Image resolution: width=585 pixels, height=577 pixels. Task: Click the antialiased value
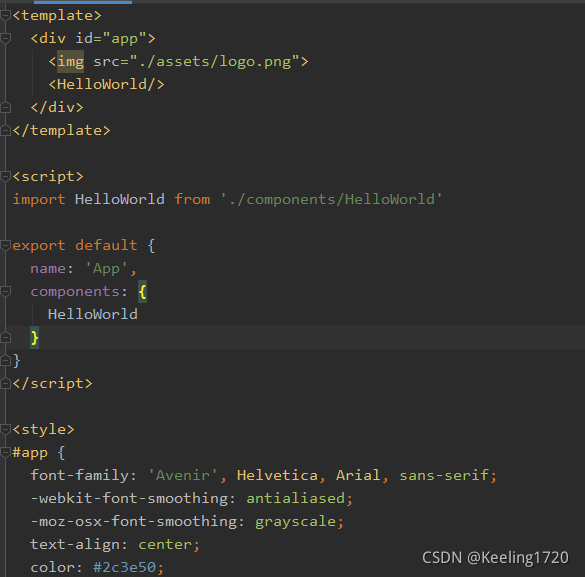tap(295, 498)
